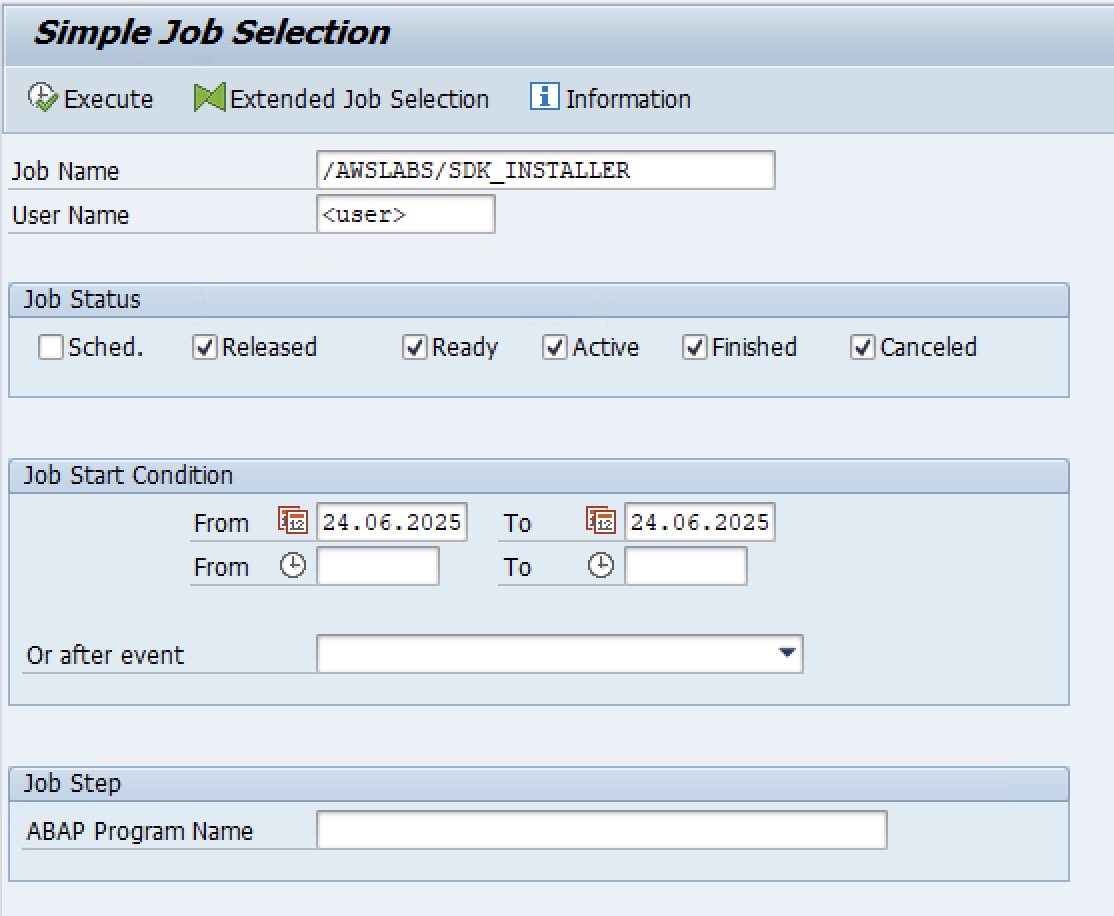
Task: Click the Extended Job Selection green icon
Action: coord(209,98)
